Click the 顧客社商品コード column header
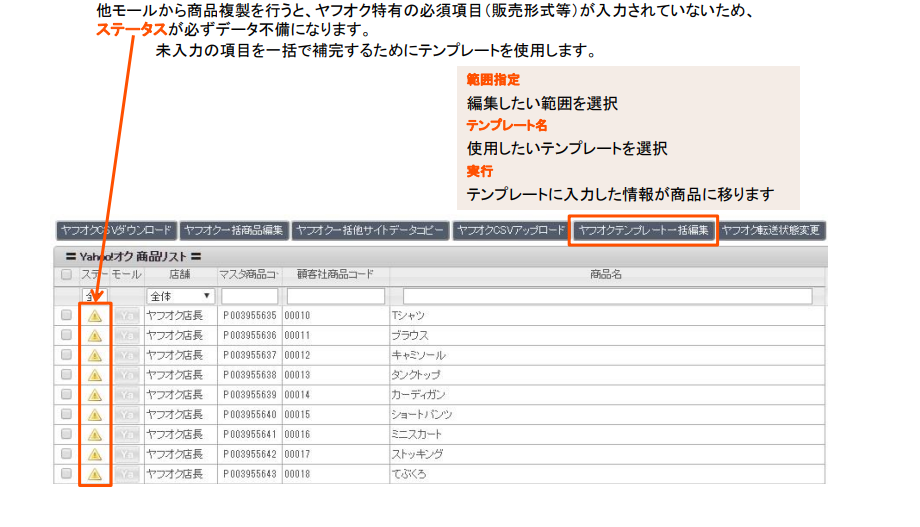920x527 pixels. coord(335,274)
